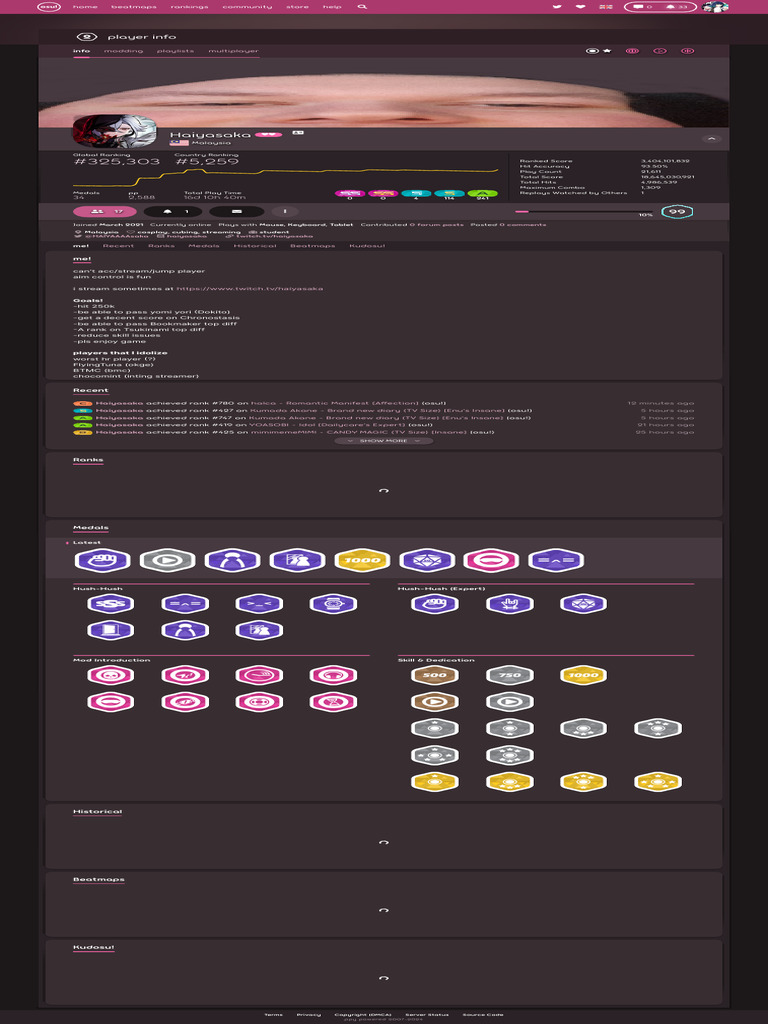Click the profile cover banner image
Image resolution: width=768 pixels, height=1024 pixels.
click(x=383, y=93)
